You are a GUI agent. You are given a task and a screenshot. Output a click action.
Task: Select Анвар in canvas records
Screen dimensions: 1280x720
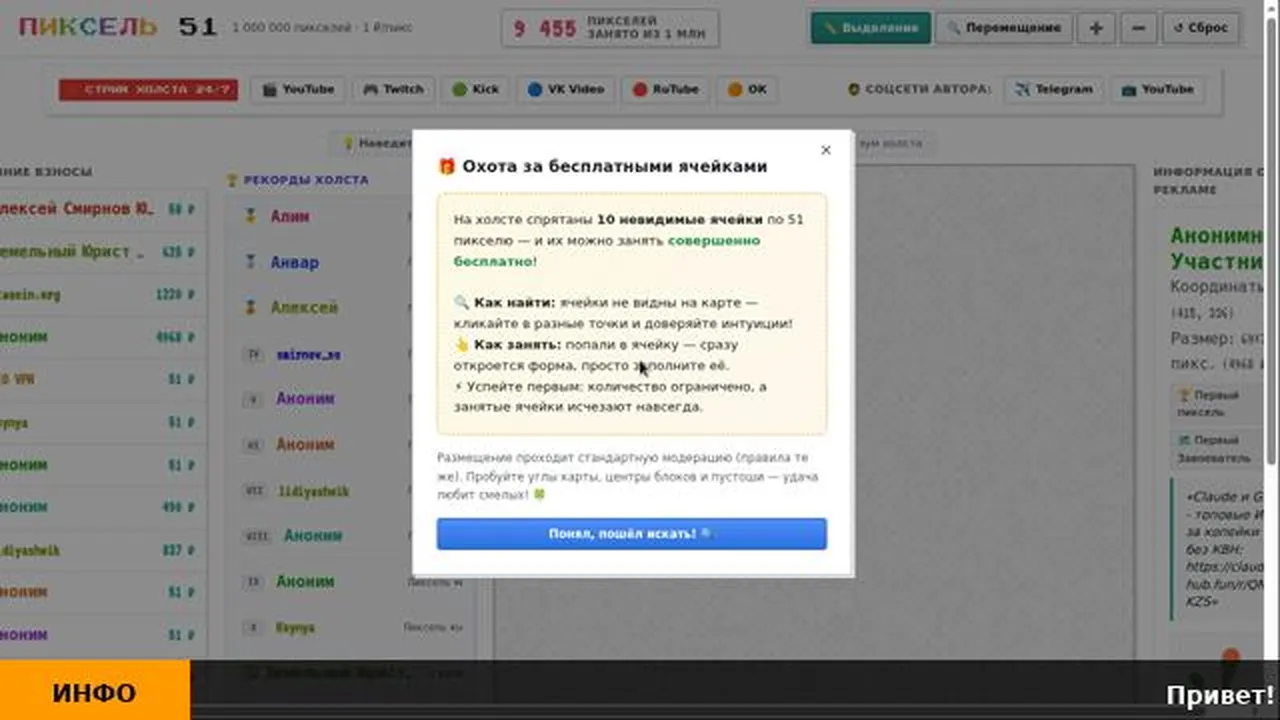click(x=295, y=262)
